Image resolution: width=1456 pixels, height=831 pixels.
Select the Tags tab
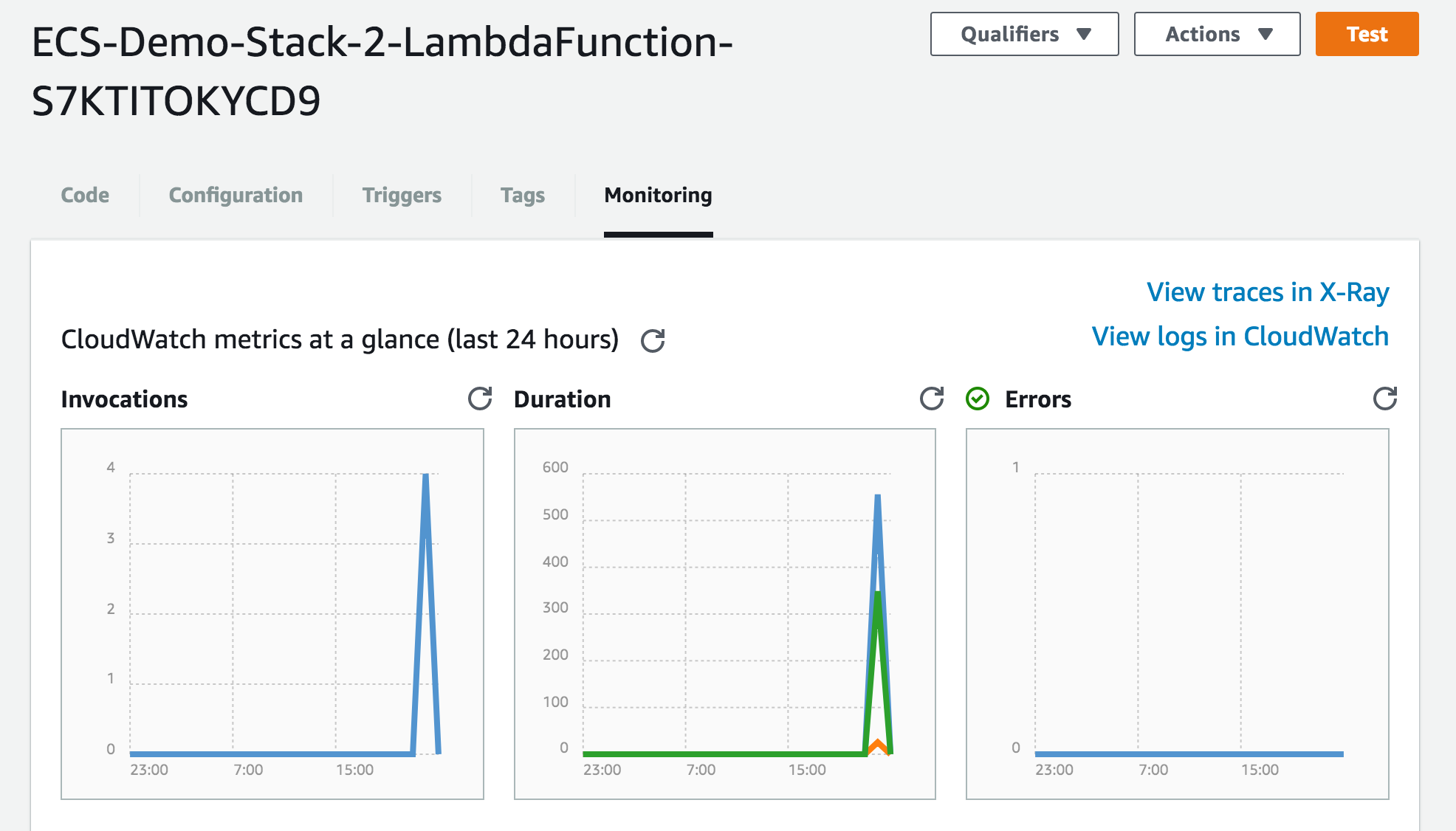click(x=523, y=195)
